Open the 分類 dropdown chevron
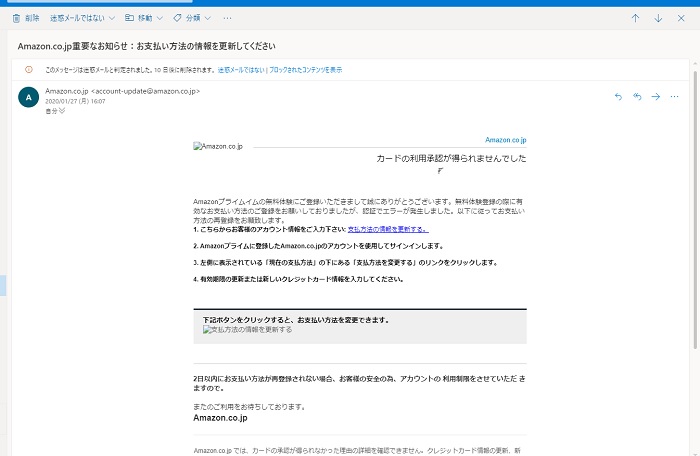The width and height of the screenshot is (700, 456). click(207, 18)
